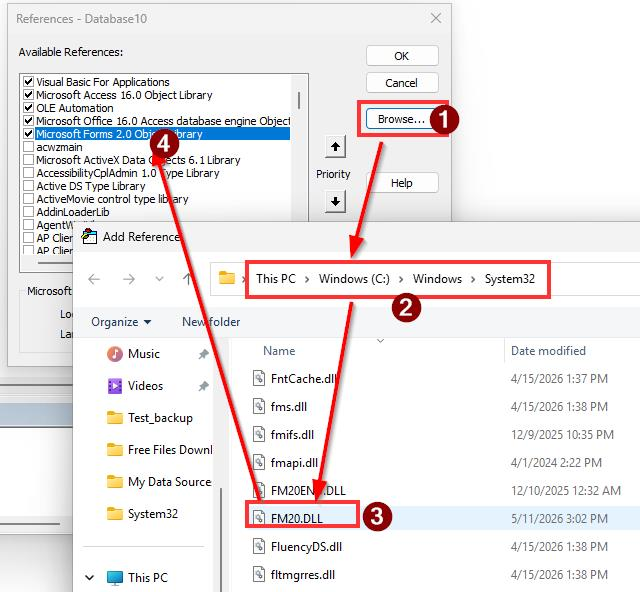Image resolution: width=640 pixels, height=592 pixels.
Task: Select This PC in navigation pane
Action: click(x=147, y=577)
